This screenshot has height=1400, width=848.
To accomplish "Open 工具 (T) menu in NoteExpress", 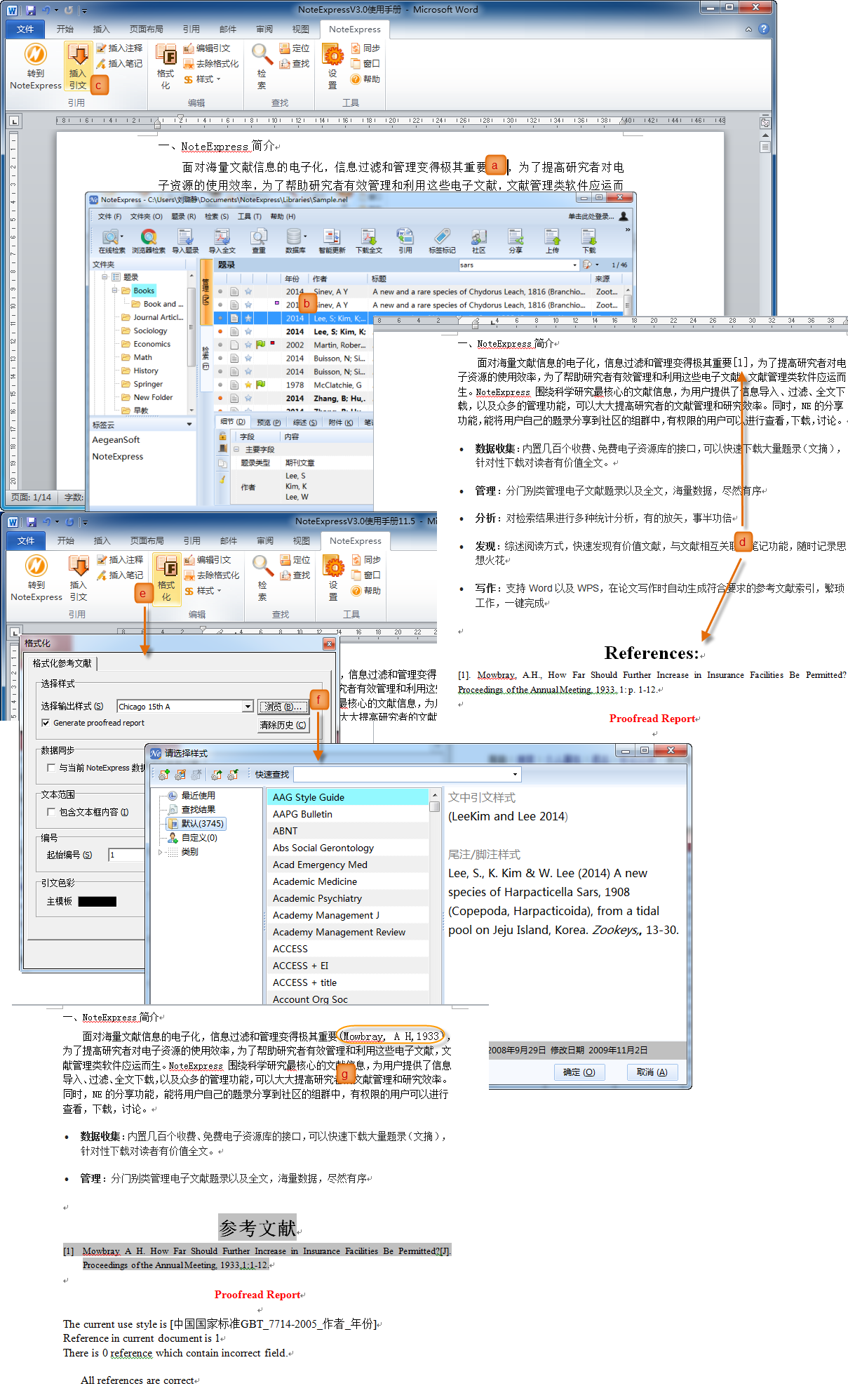I will tap(250, 216).
